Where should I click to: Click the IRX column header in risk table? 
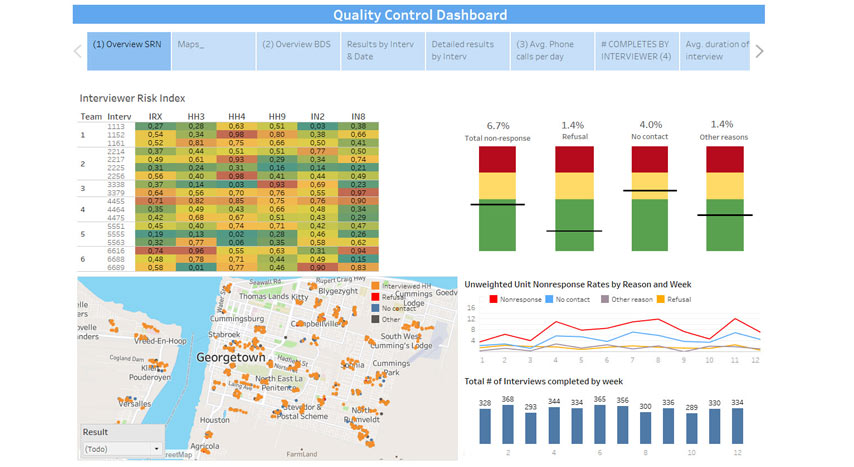(155, 117)
